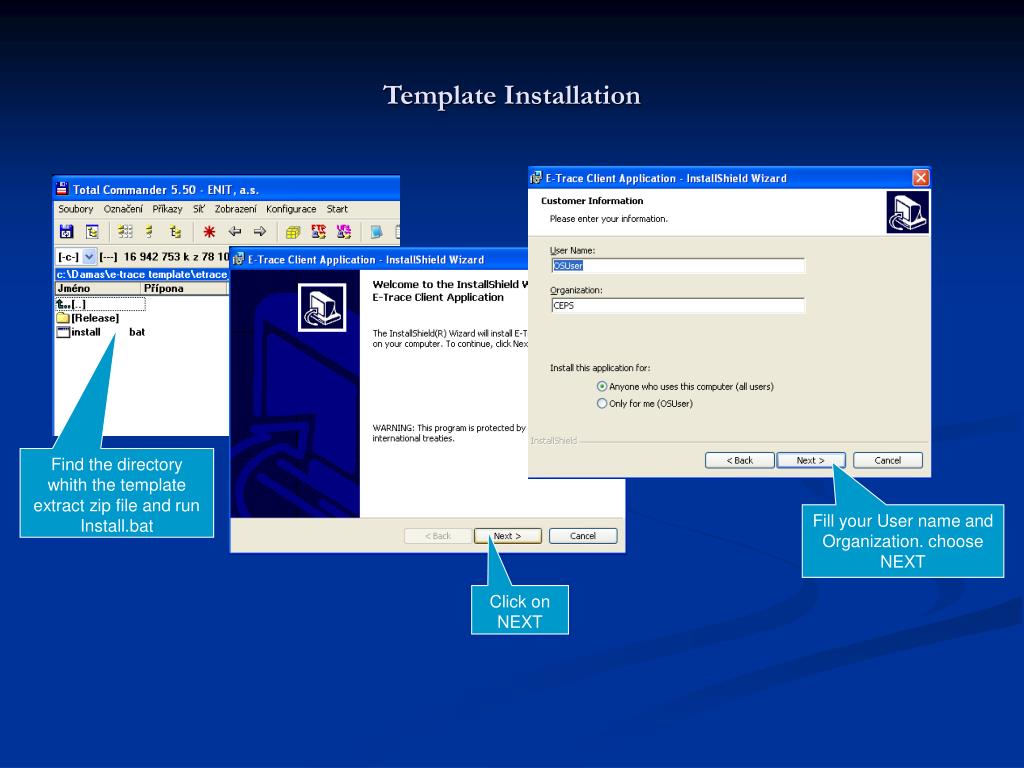The image size is (1024, 768).
Task: Open the Start menu in Total Commander
Action: tap(337, 209)
